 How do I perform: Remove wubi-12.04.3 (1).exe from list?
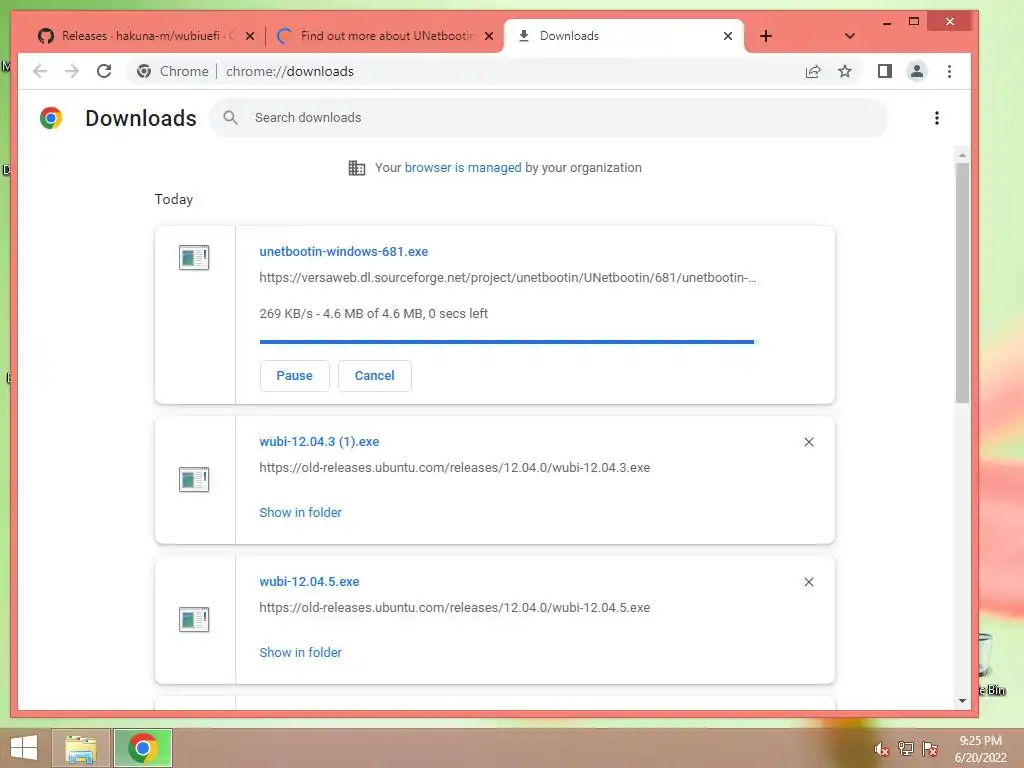[808, 442]
